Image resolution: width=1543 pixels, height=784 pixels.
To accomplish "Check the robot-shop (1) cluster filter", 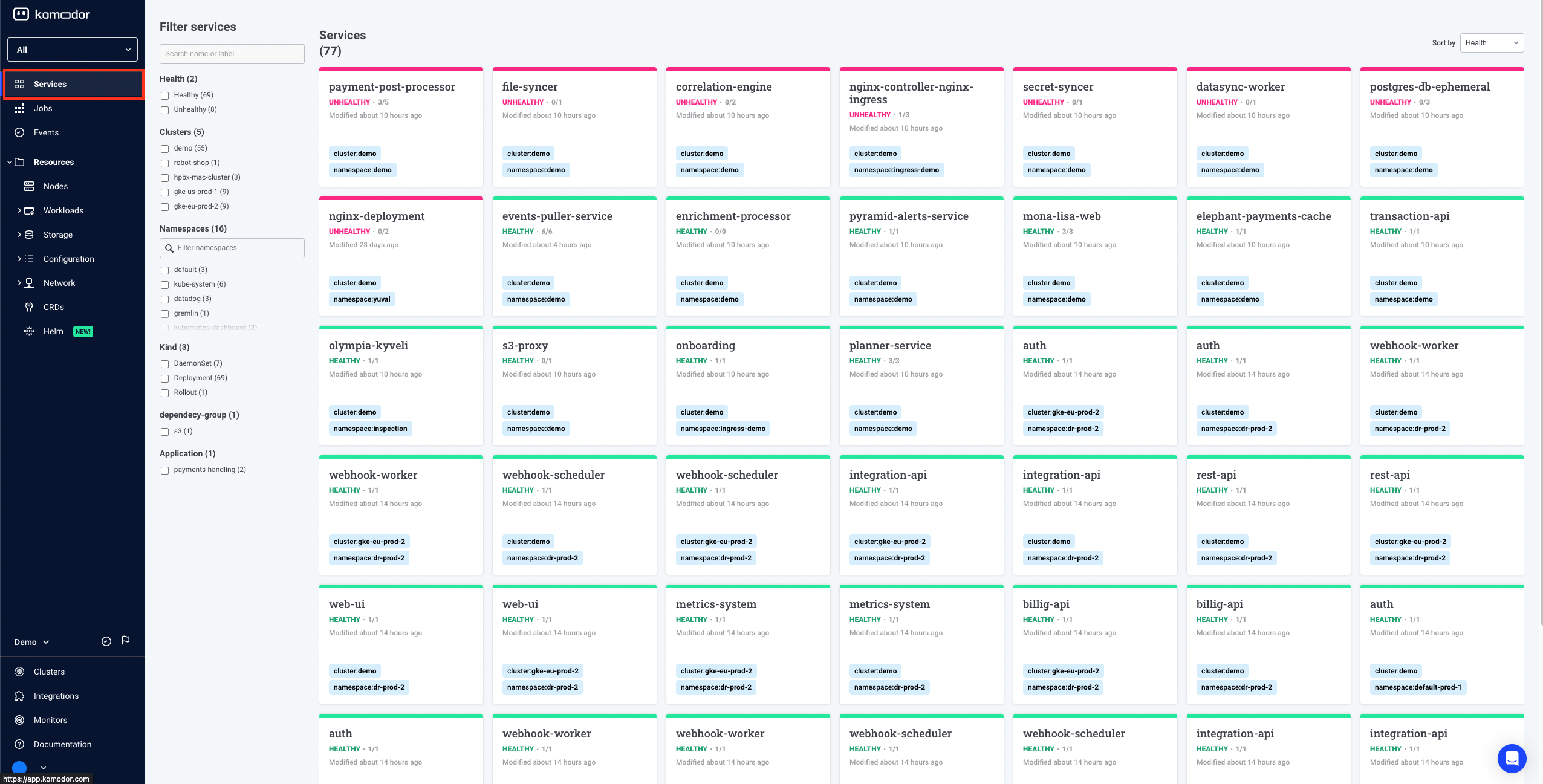I will pyautogui.click(x=164, y=163).
